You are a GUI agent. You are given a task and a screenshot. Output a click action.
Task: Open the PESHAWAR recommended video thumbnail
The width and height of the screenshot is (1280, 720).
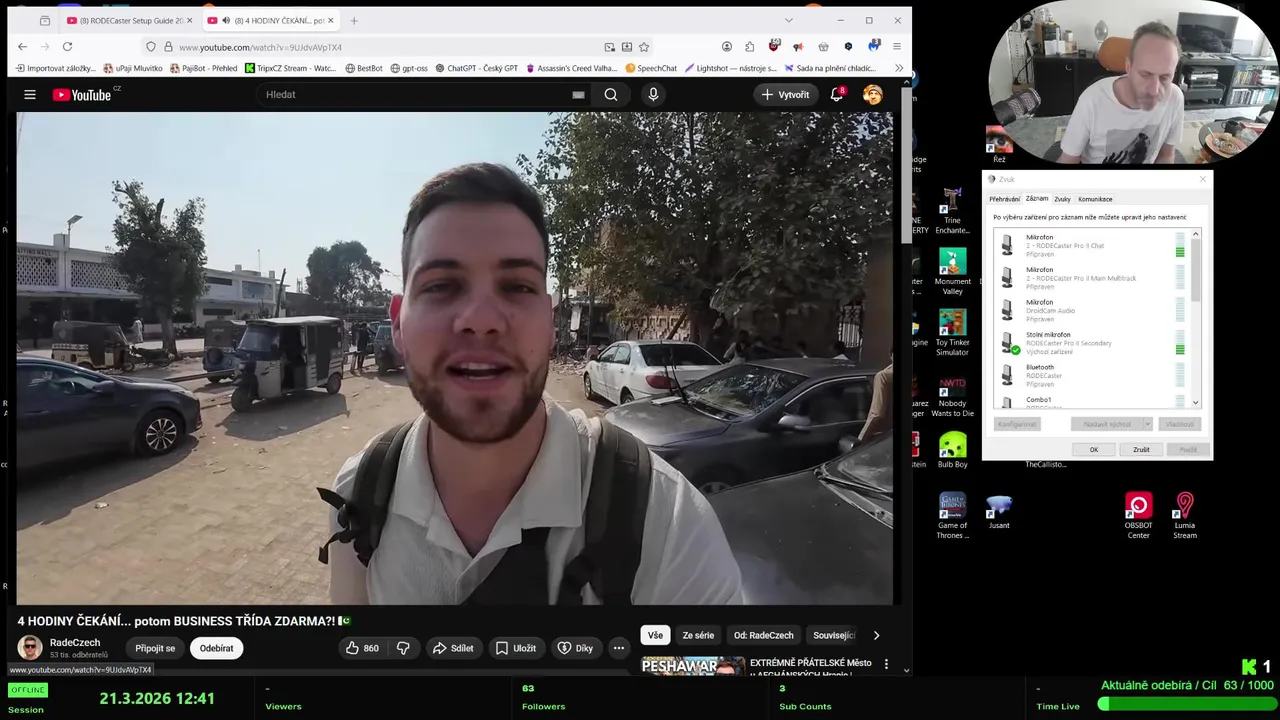pos(693,666)
